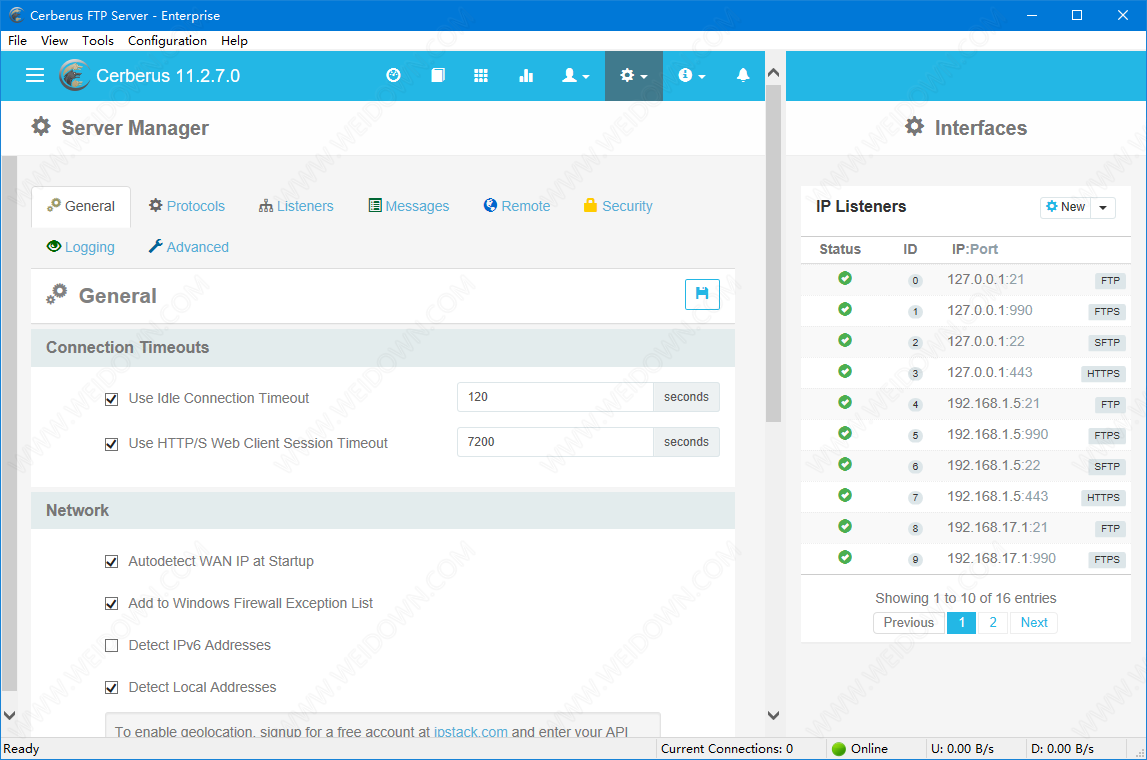Save General settings with floppy disk button

pyautogui.click(x=702, y=294)
